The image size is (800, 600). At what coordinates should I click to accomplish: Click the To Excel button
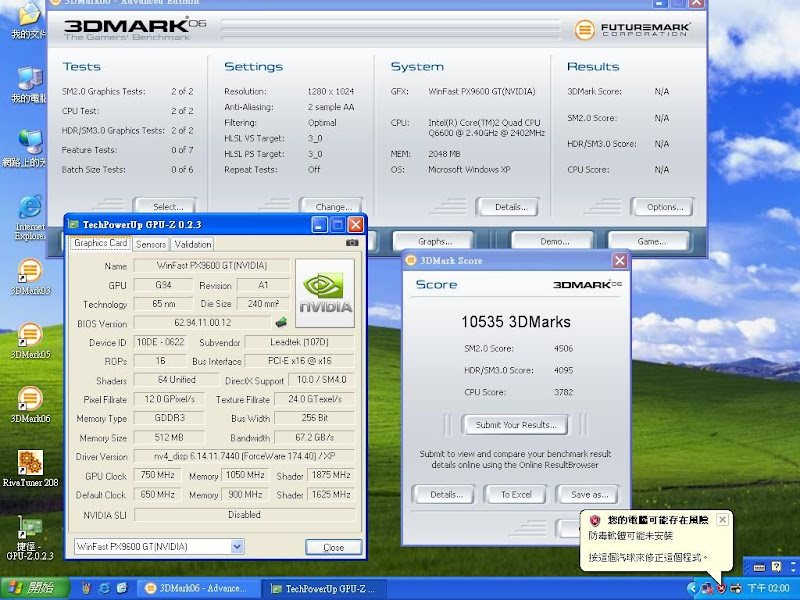tap(515, 494)
